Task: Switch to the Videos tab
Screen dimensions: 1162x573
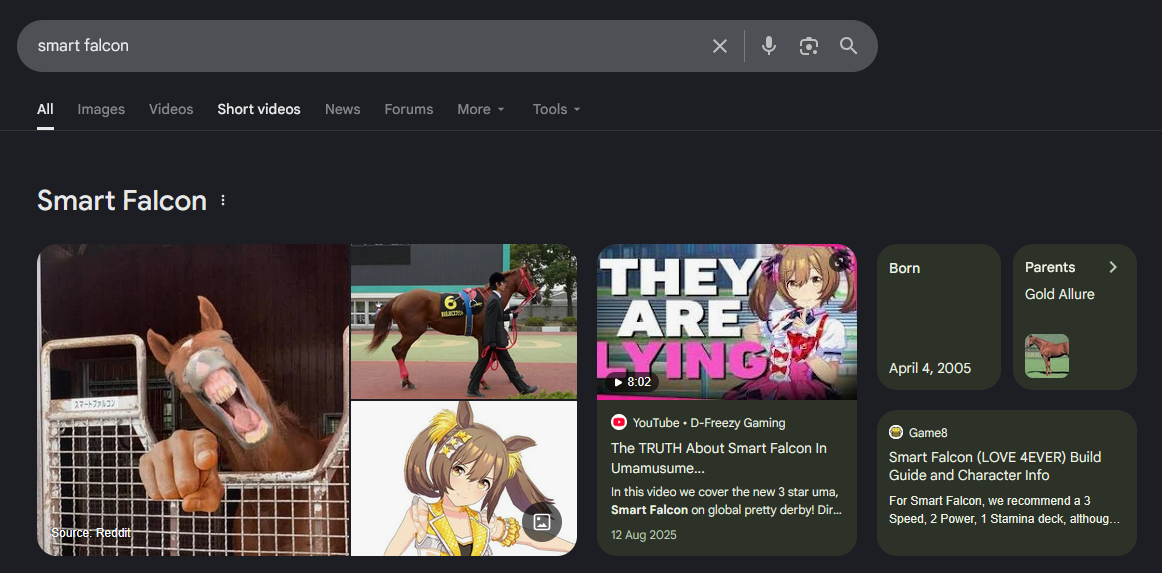Action: (x=171, y=109)
